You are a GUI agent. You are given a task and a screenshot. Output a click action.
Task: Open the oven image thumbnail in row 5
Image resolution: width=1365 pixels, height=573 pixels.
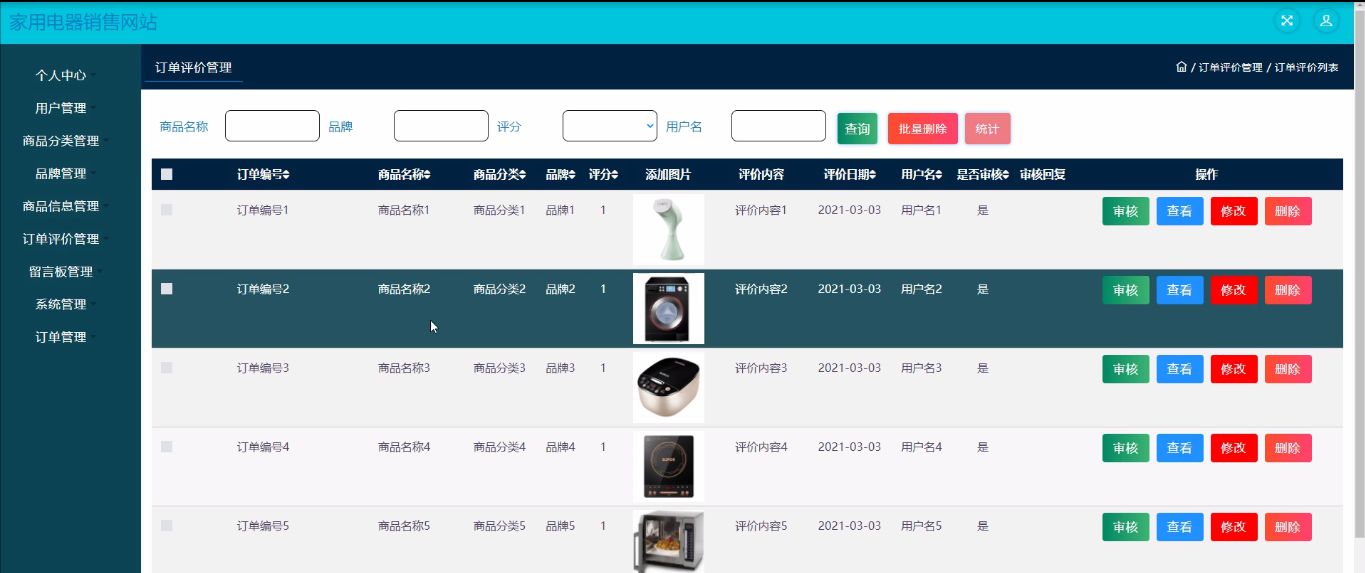[x=668, y=541]
